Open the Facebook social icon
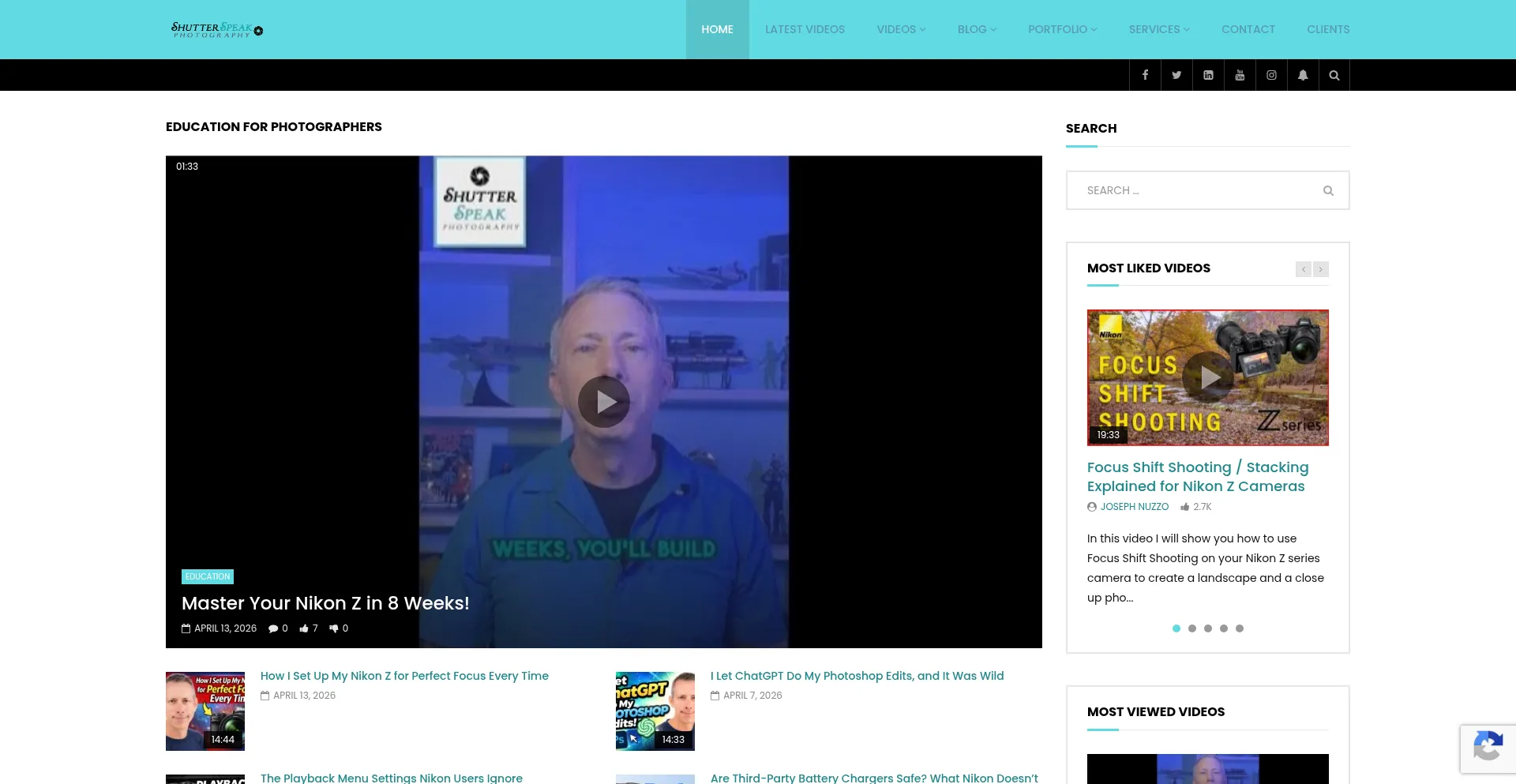1516x784 pixels. [1145, 75]
